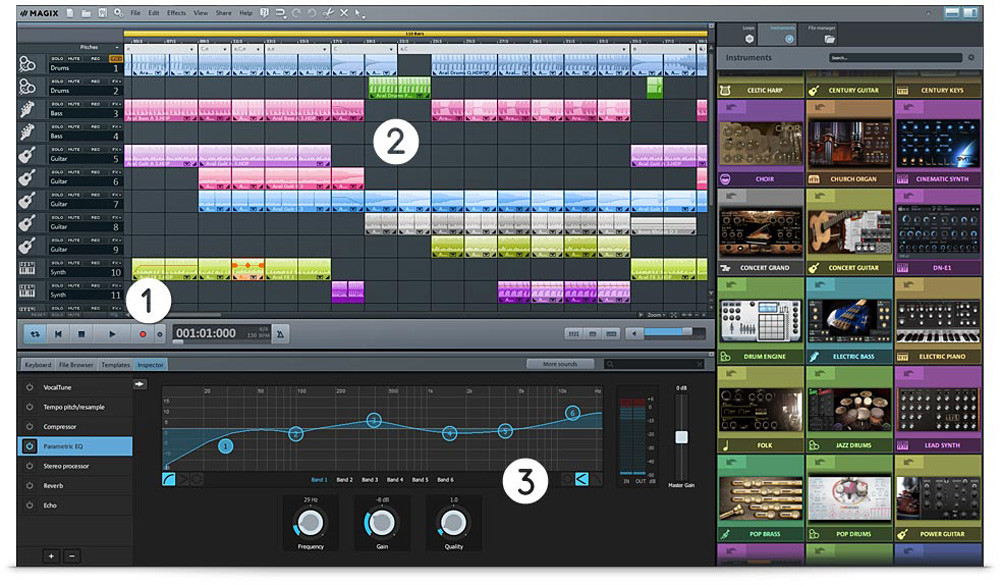1000x586 pixels.
Task: Open the Edit menu
Action: [x=154, y=13]
